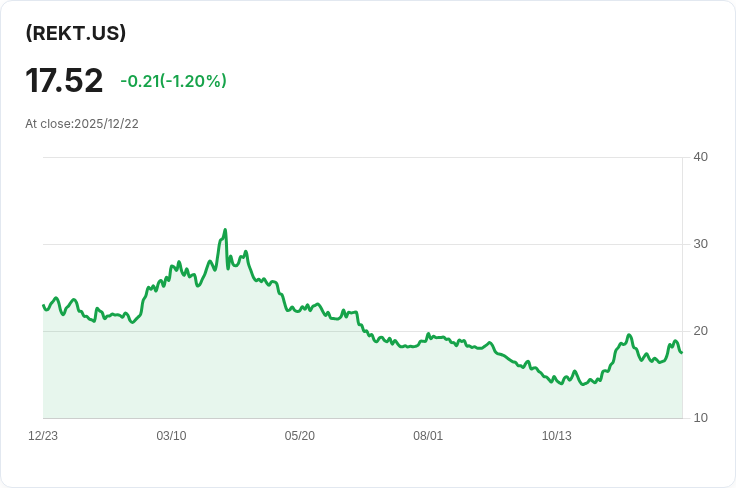
Task: Click the late-year rebound peak near 20
Action: (629, 335)
